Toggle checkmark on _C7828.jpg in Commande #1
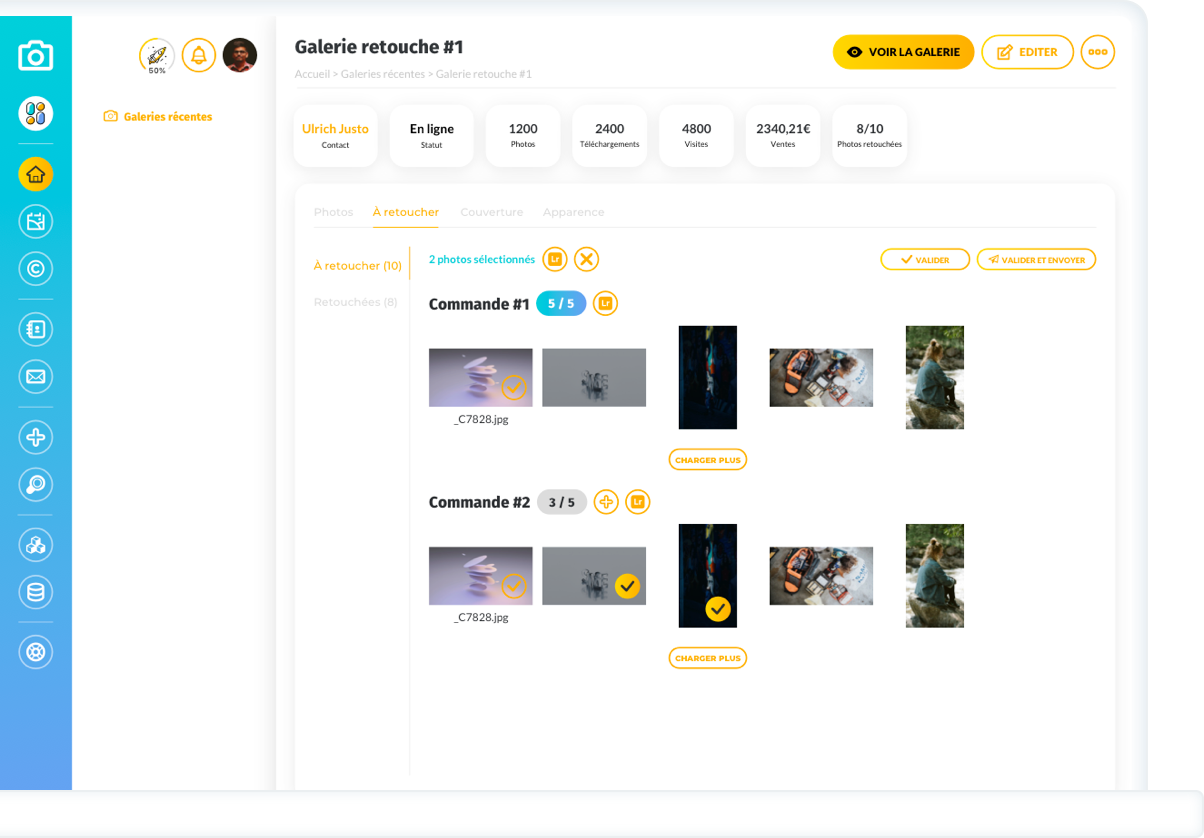This screenshot has height=838, width=1204. pos(514,387)
